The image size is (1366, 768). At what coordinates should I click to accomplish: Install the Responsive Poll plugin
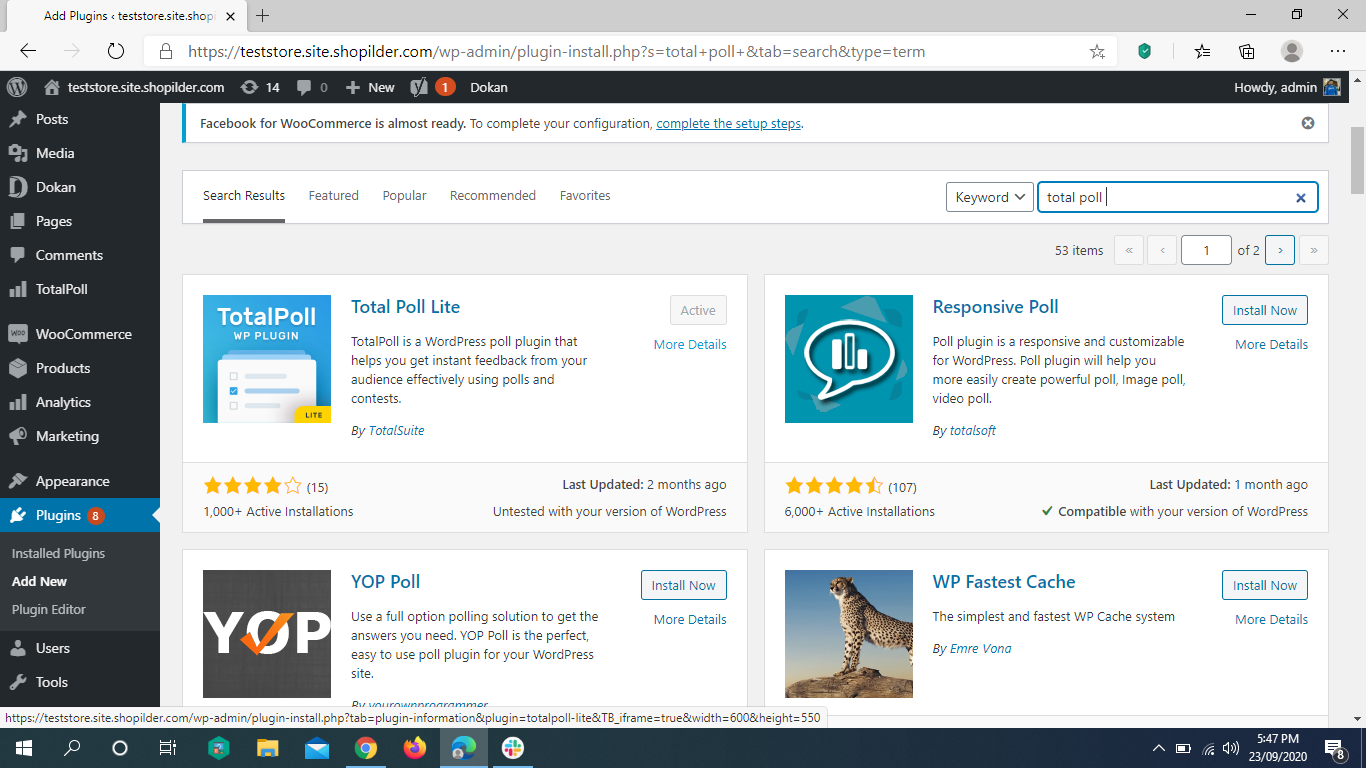[1265, 310]
